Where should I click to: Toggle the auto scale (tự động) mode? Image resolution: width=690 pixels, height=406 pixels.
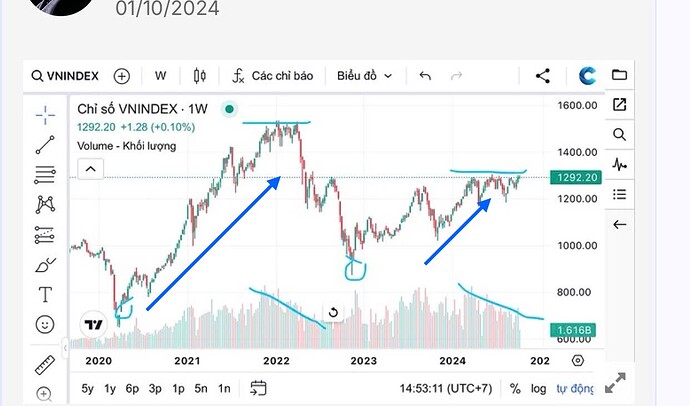575,388
